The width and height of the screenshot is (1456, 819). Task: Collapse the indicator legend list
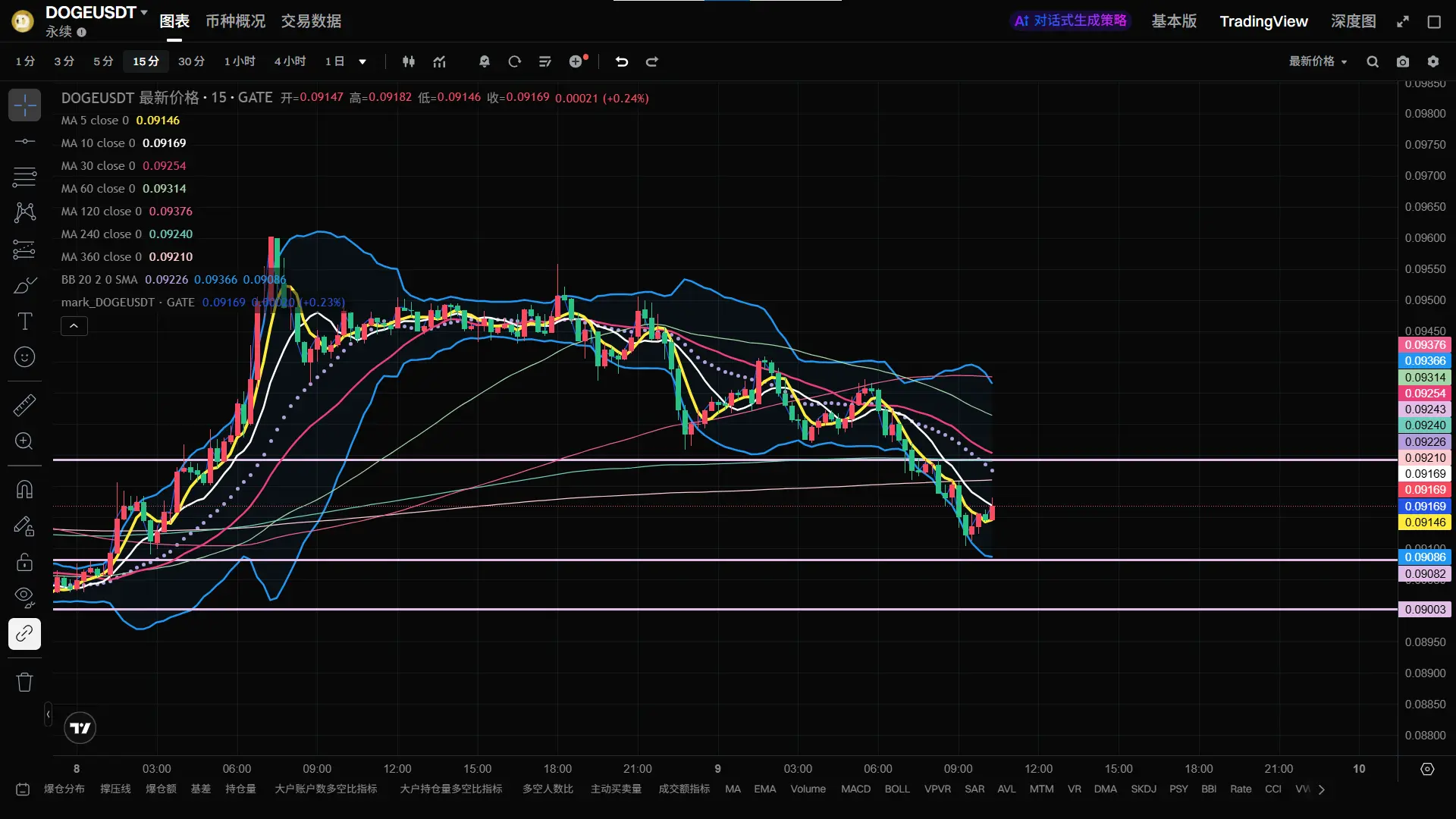point(74,326)
